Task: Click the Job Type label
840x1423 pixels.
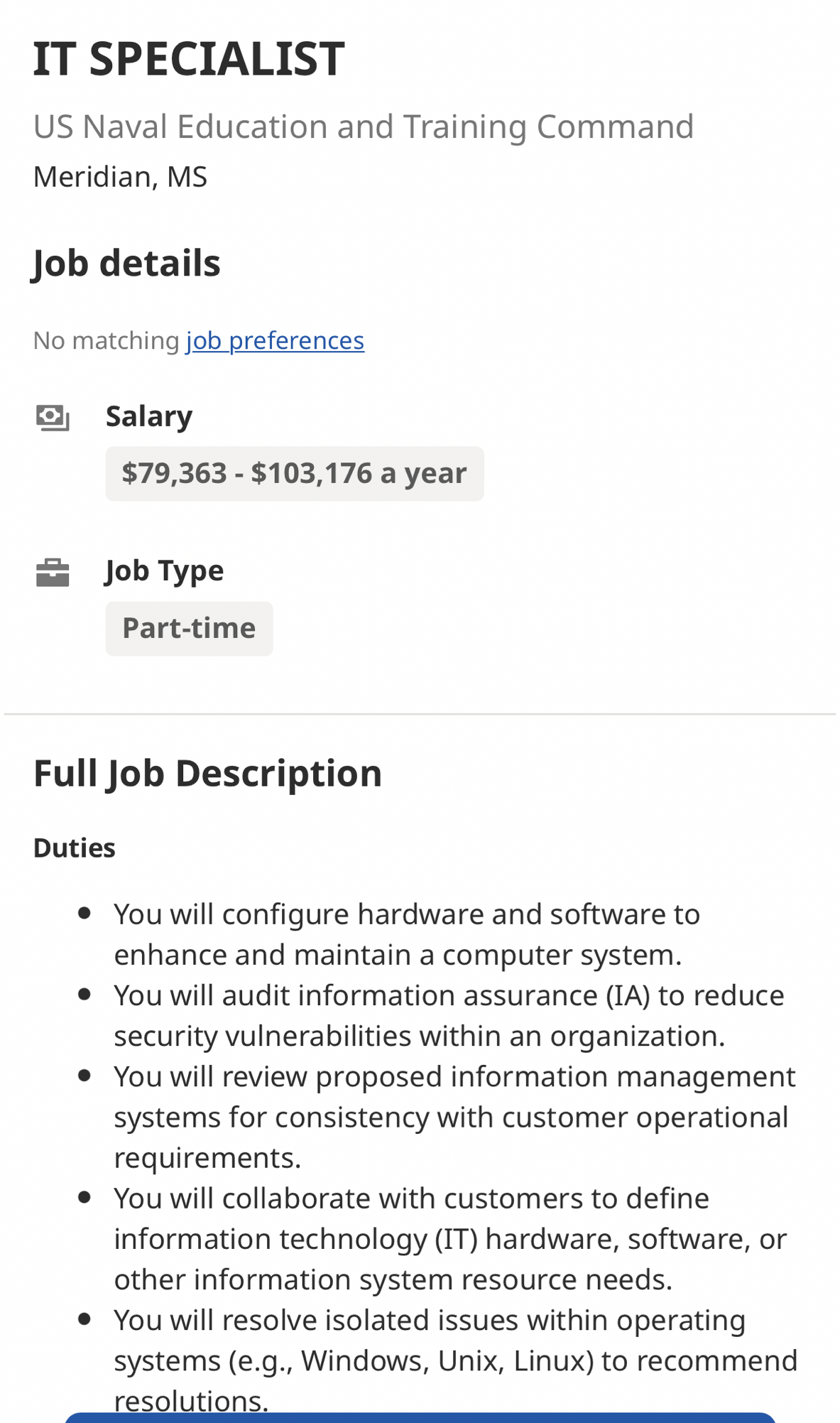Action: [165, 571]
